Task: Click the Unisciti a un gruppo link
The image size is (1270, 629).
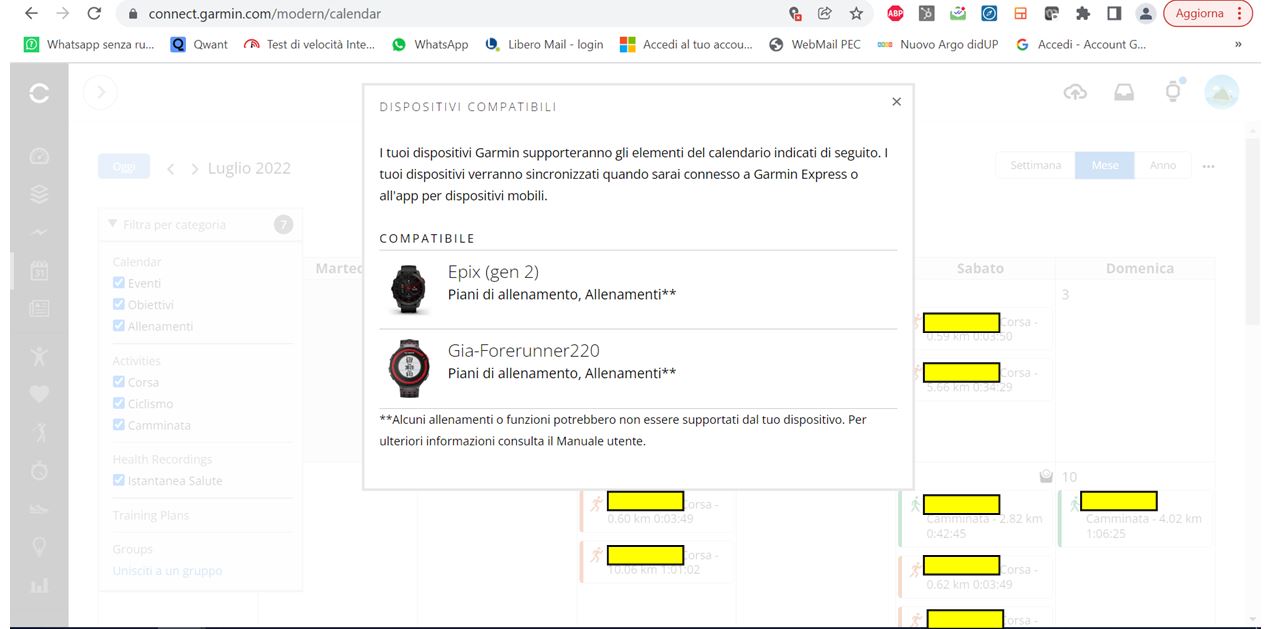Action: coord(167,571)
